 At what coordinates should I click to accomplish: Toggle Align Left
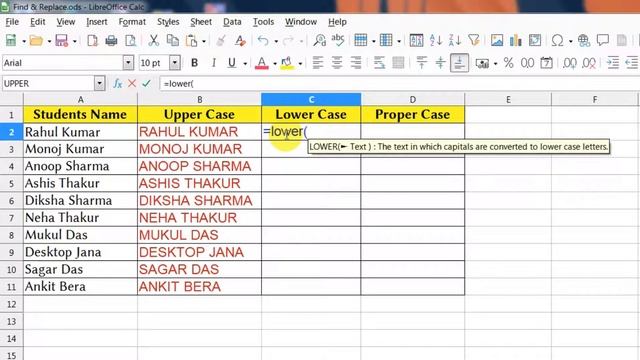(318, 63)
